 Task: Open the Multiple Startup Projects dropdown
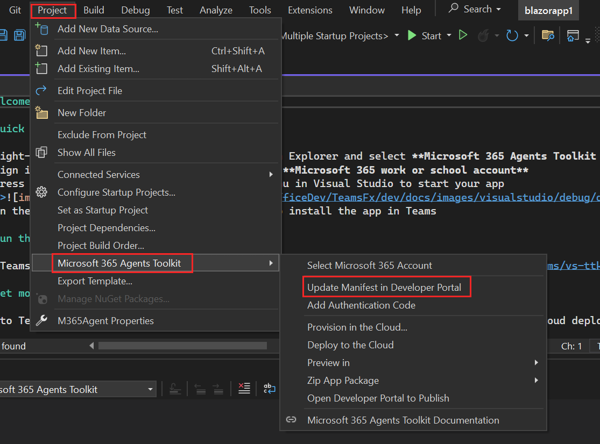pos(397,36)
